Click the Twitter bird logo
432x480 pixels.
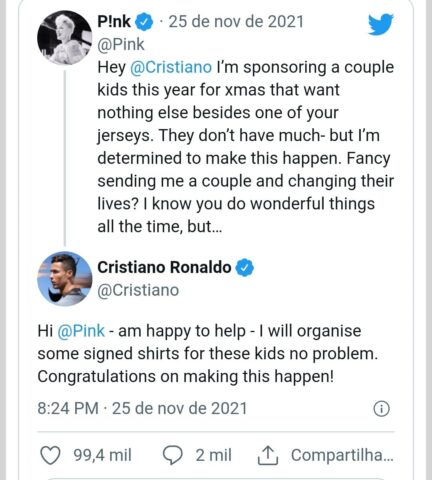pyautogui.click(x=381, y=24)
